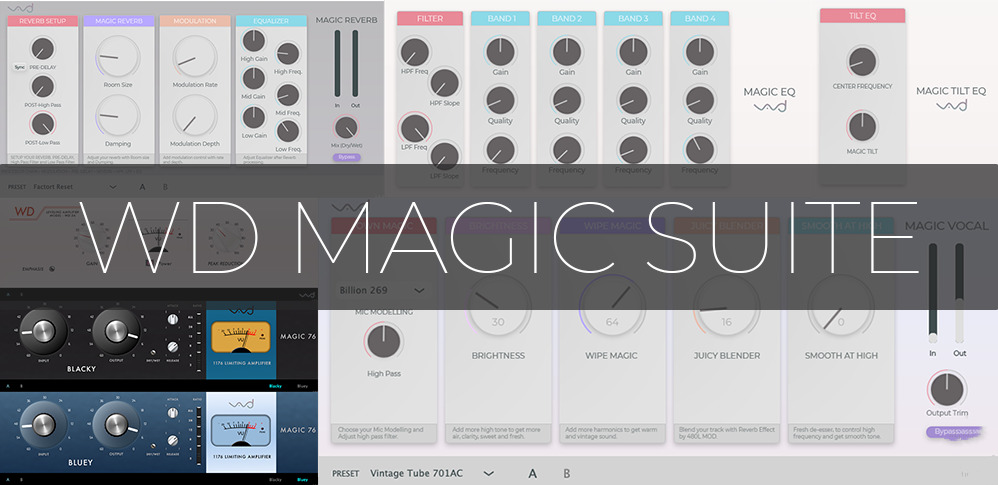Click the HPF Slope knob
The image size is (998, 485).
point(444,83)
